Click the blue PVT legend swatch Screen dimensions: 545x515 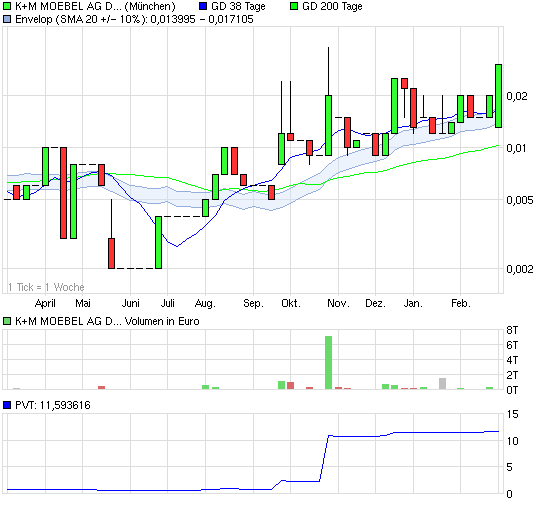[7, 405]
